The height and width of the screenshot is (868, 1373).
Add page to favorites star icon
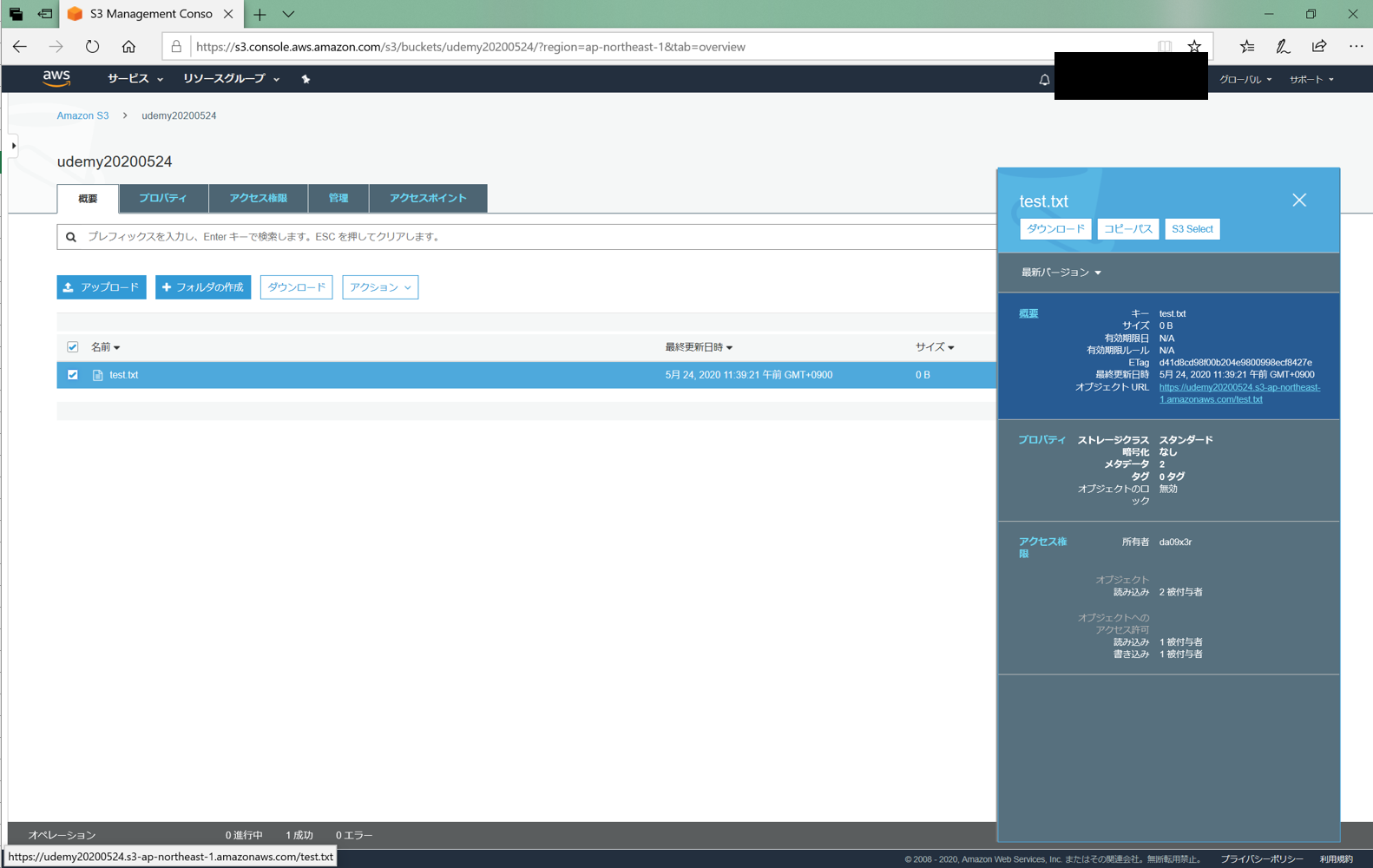pyautogui.click(x=1195, y=47)
